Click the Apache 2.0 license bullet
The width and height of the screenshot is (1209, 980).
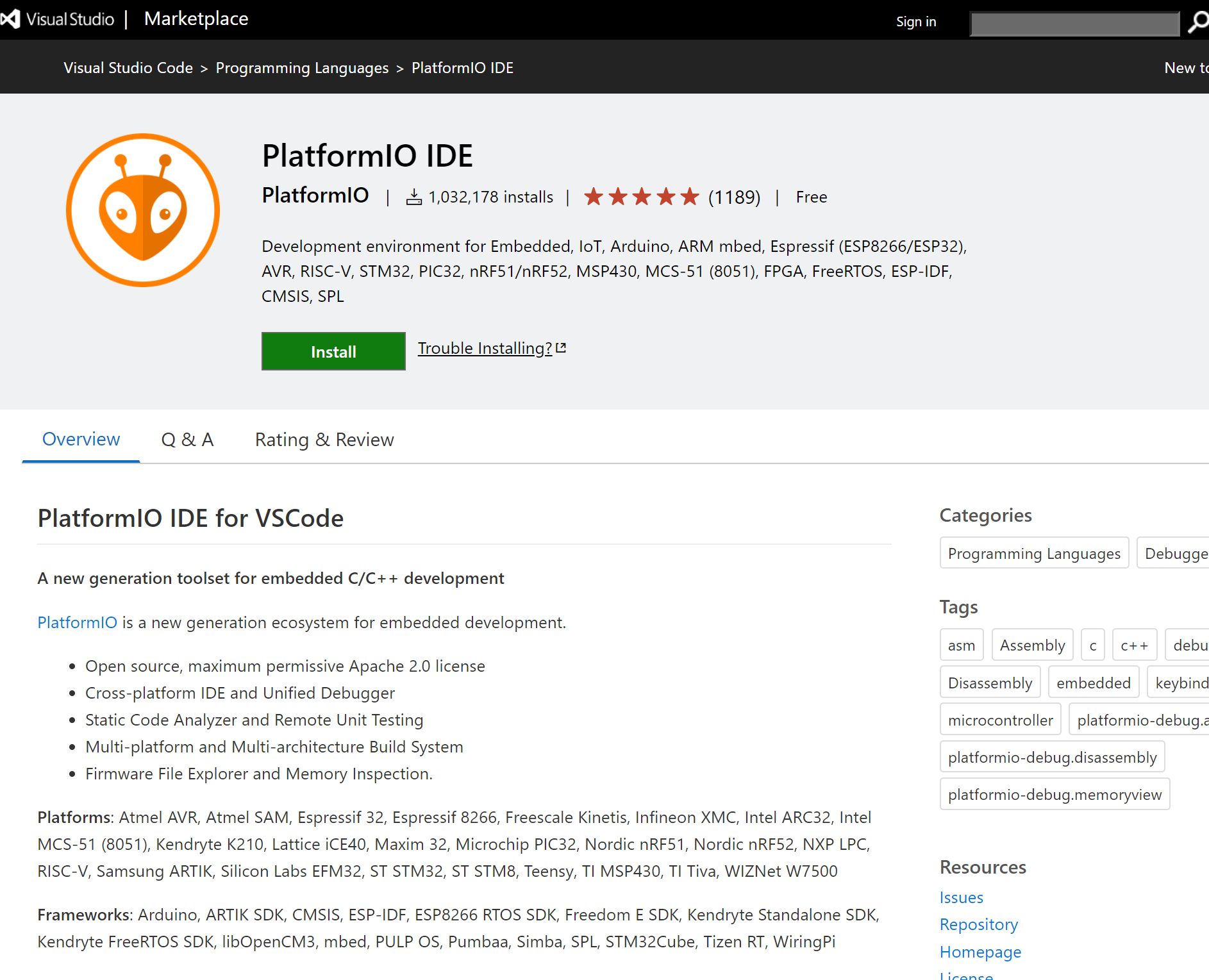tap(285, 666)
